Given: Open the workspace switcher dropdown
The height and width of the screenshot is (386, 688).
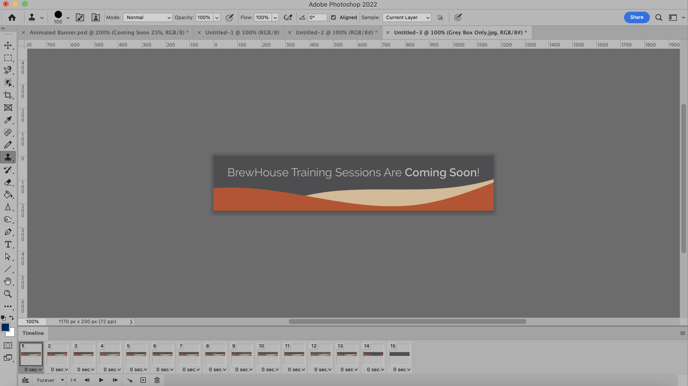Looking at the screenshot, I should click(676, 18).
